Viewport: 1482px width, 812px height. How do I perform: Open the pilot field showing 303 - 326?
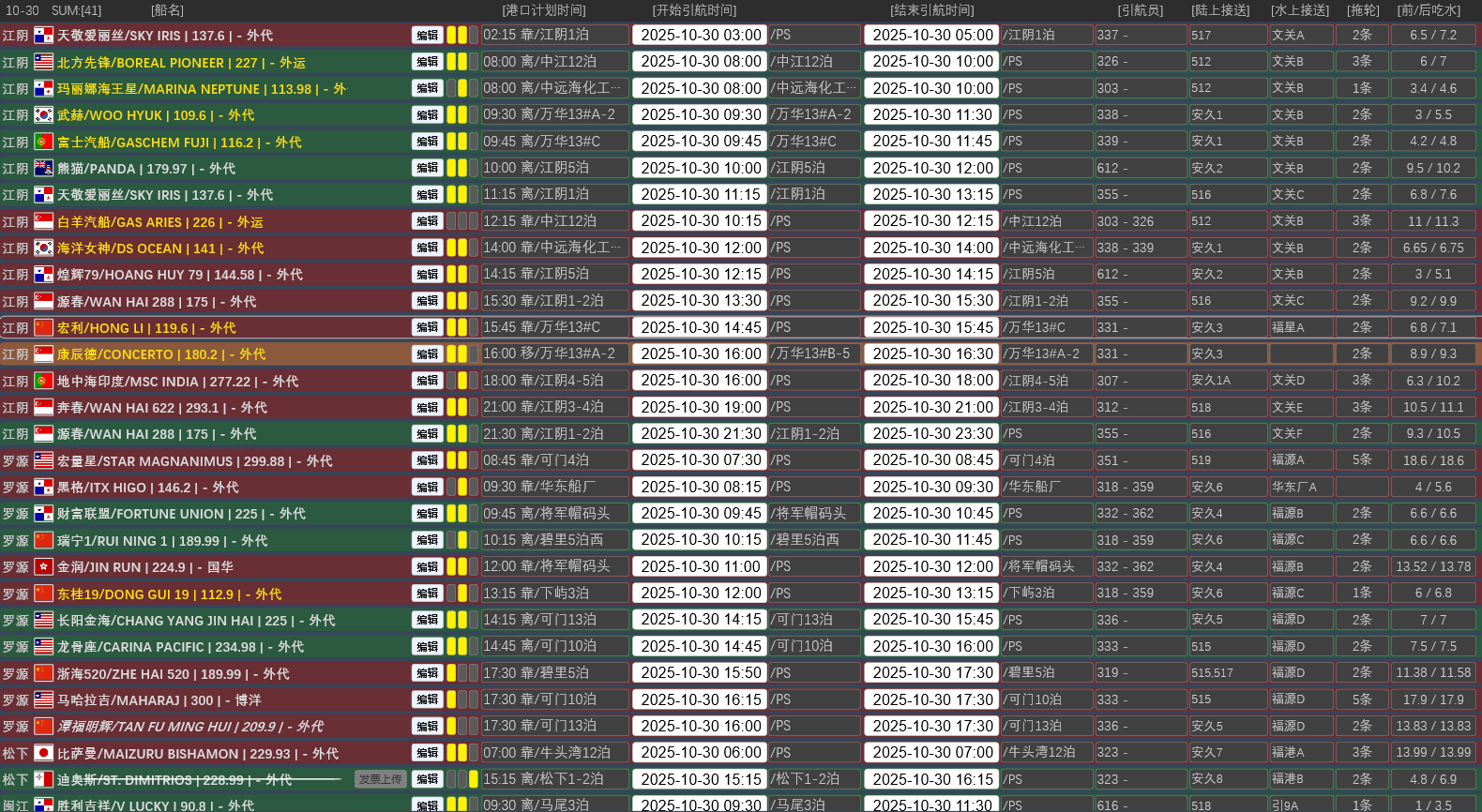click(x=1140, y=221)
